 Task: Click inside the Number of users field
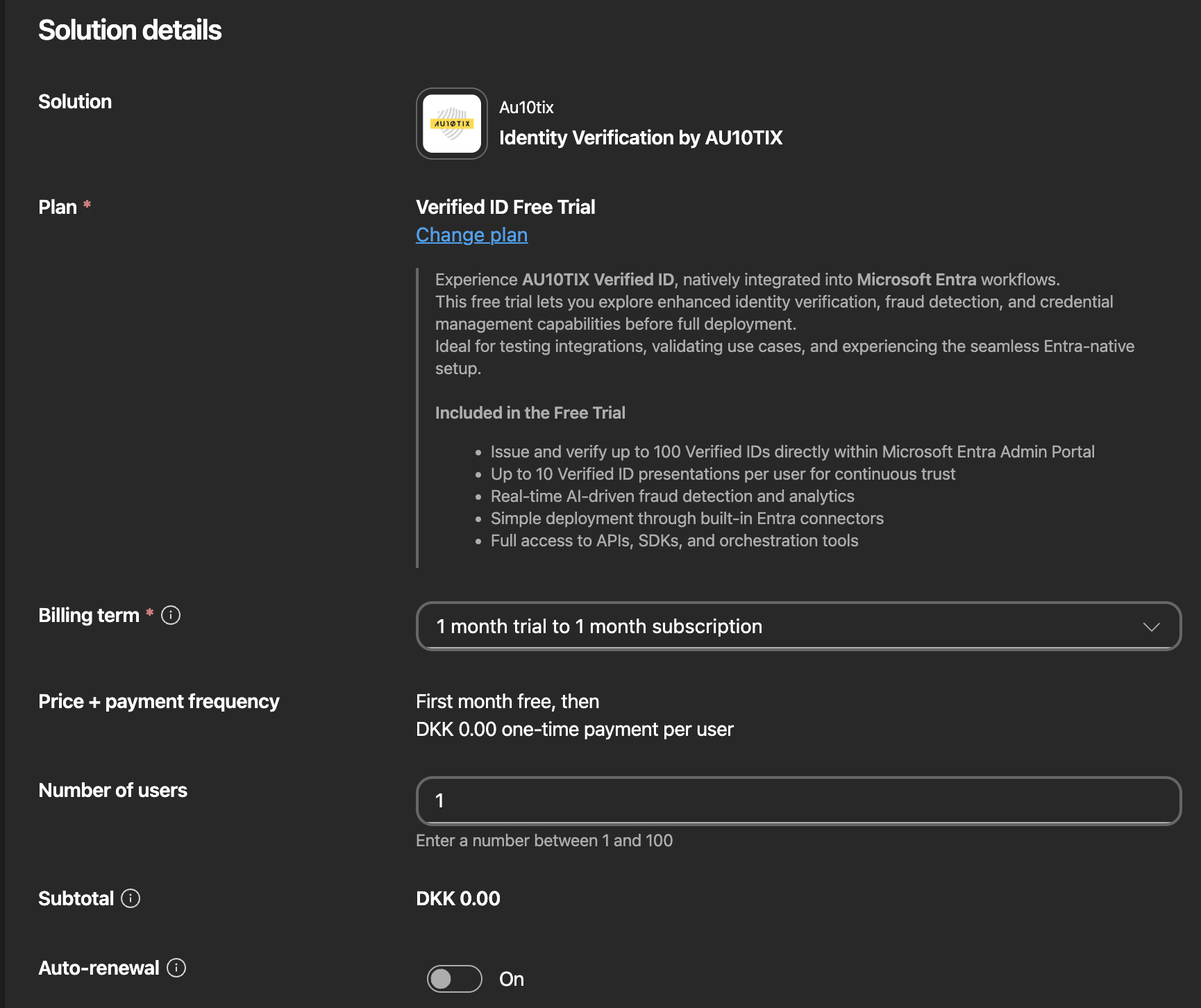(797, 801)
